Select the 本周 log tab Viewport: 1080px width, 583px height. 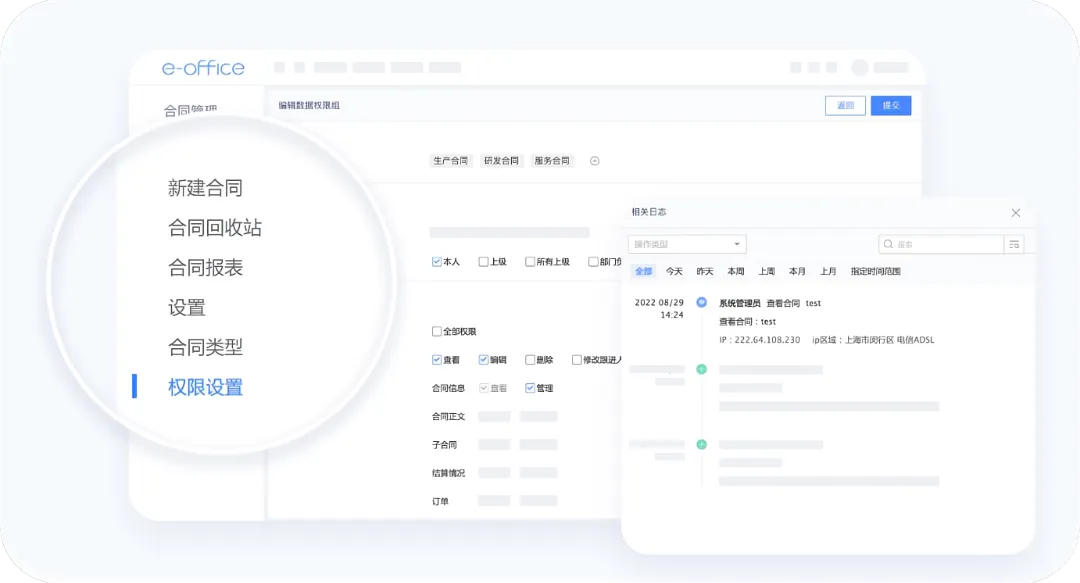click(735, 271)
